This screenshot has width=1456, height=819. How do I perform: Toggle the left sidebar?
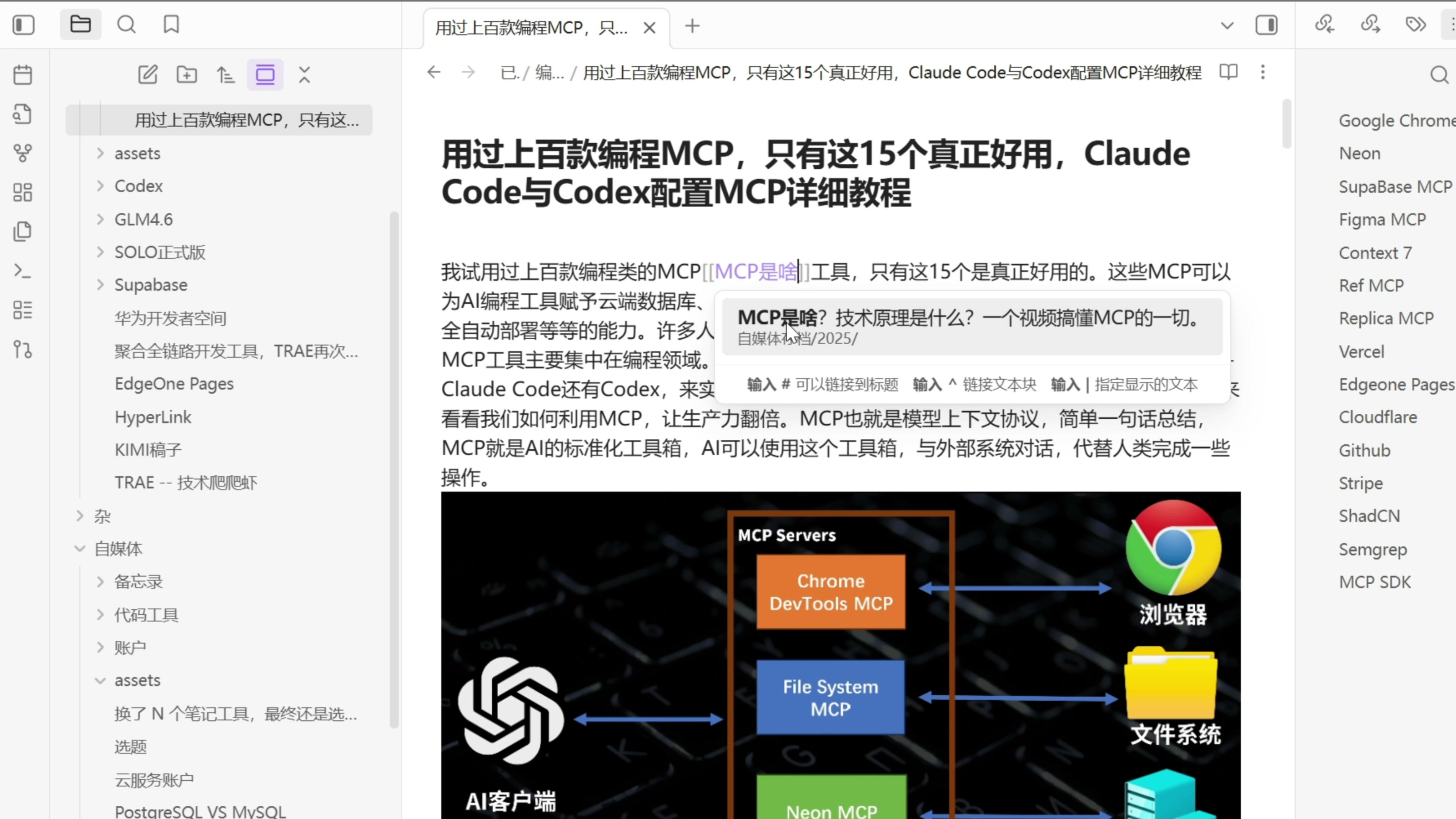(x=23, y=25)
